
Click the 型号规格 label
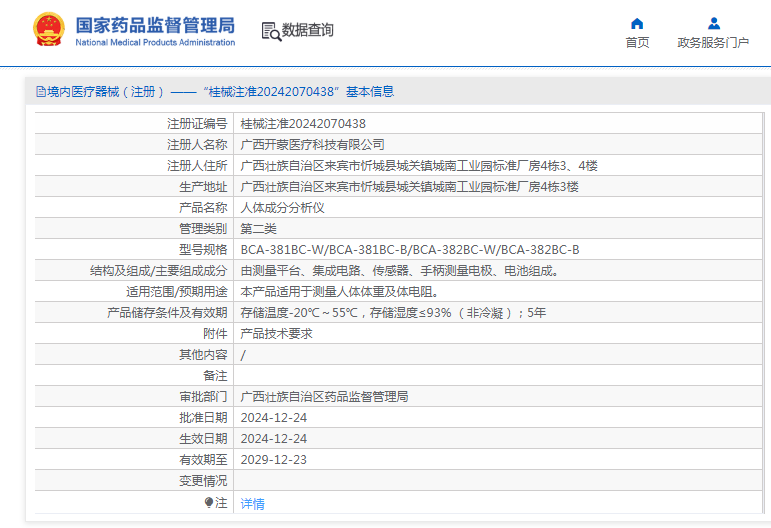(203, 250)
